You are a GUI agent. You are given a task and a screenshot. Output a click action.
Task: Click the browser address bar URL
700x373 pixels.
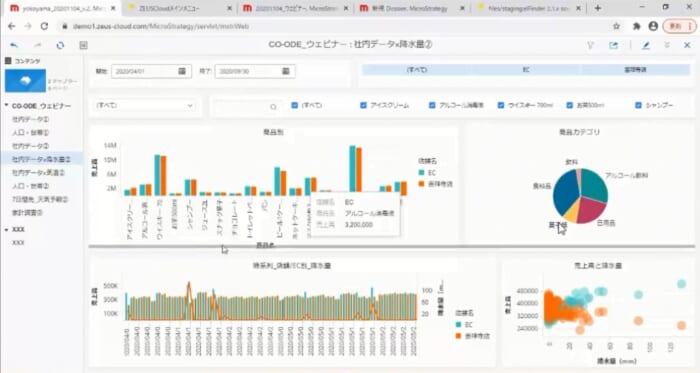pos(161,26)
